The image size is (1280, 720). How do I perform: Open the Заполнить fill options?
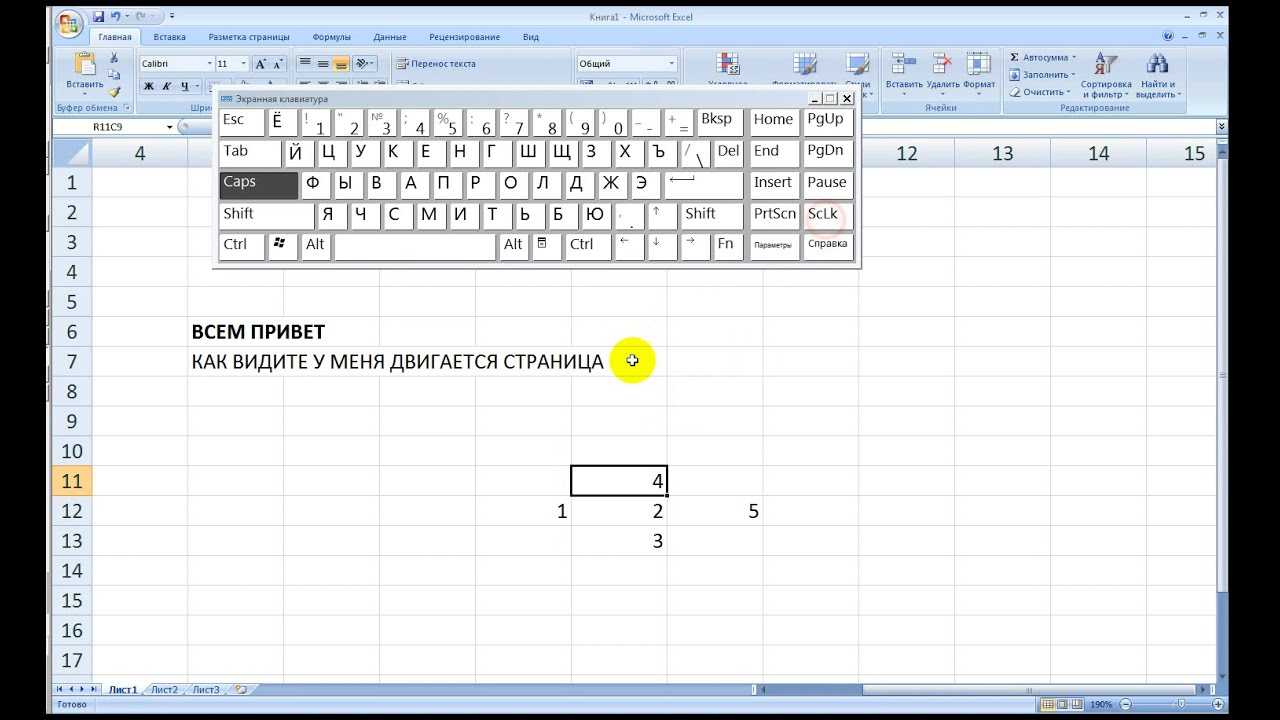click(x=1042, y=74)
